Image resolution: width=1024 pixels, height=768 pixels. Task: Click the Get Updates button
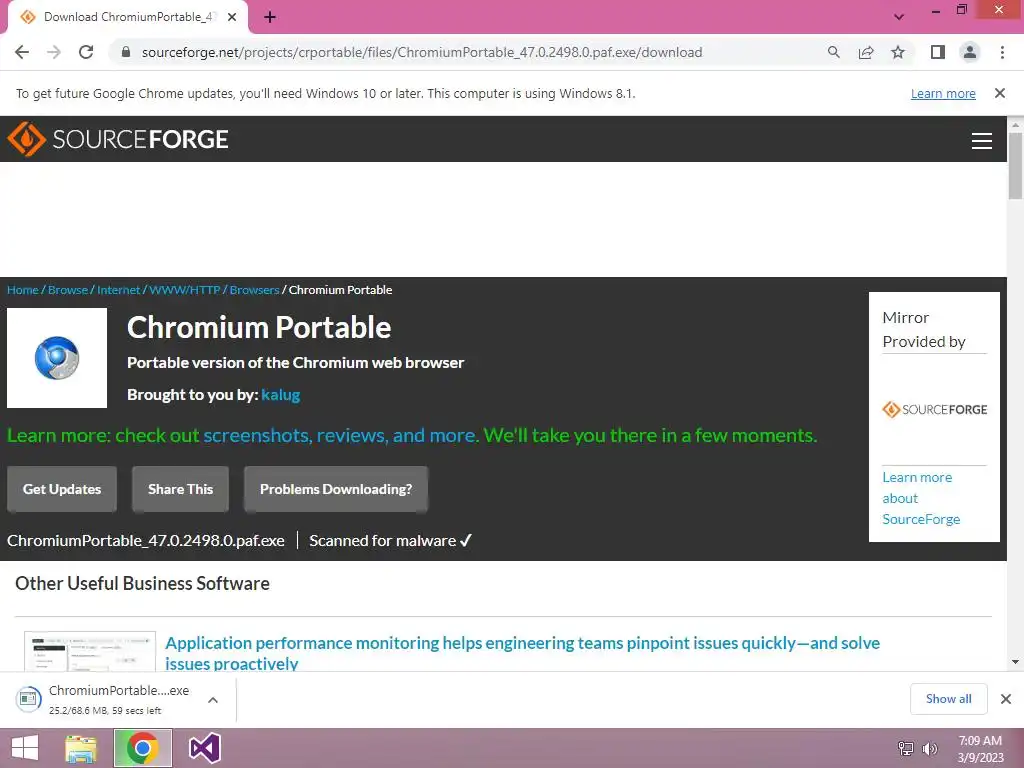click(x=62, y=489)
